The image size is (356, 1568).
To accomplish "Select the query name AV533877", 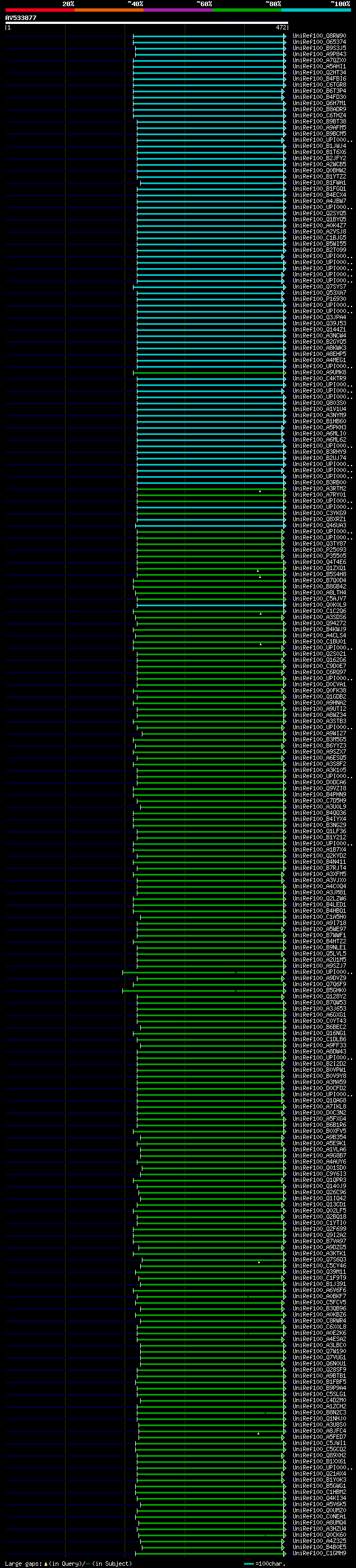I will click(x=21, y=18).
